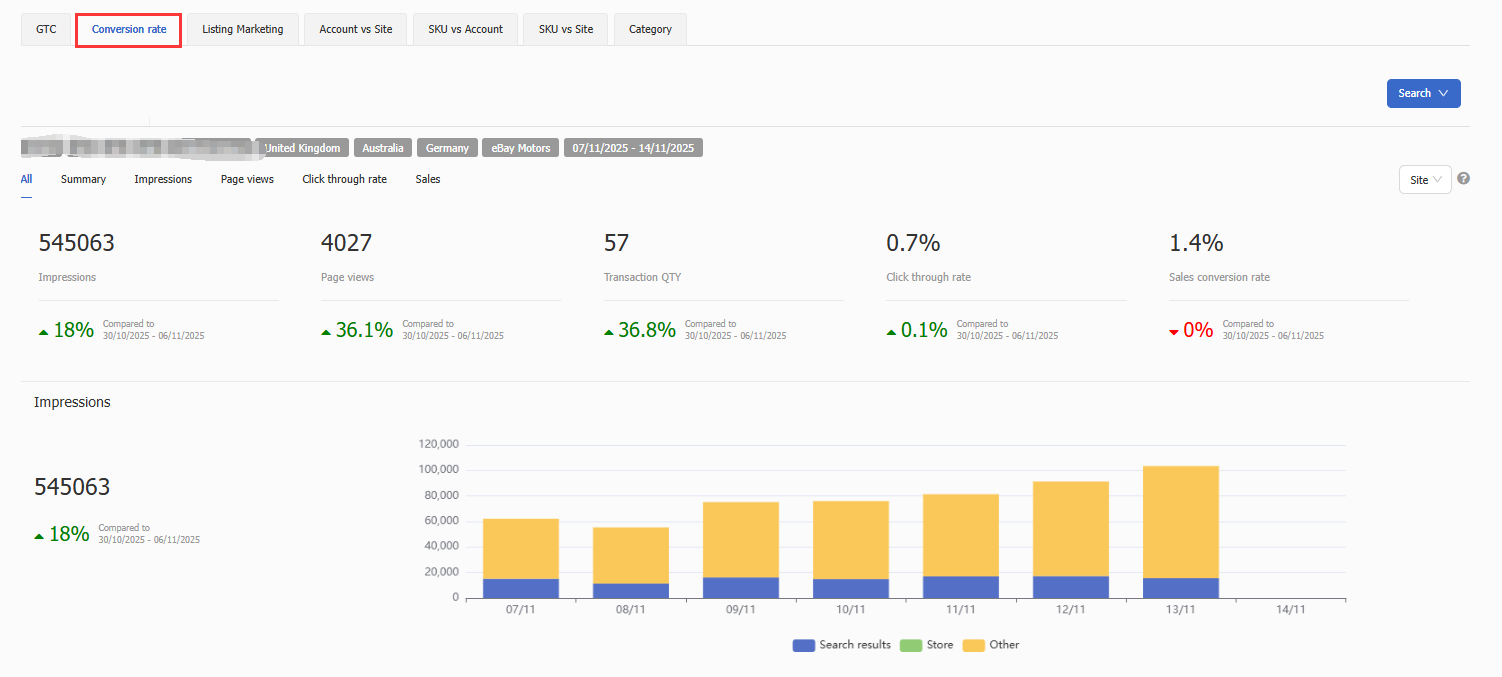This screenshot has width=1502, height=677.
Task: Toggle Search results legend series
Action: 842,645
